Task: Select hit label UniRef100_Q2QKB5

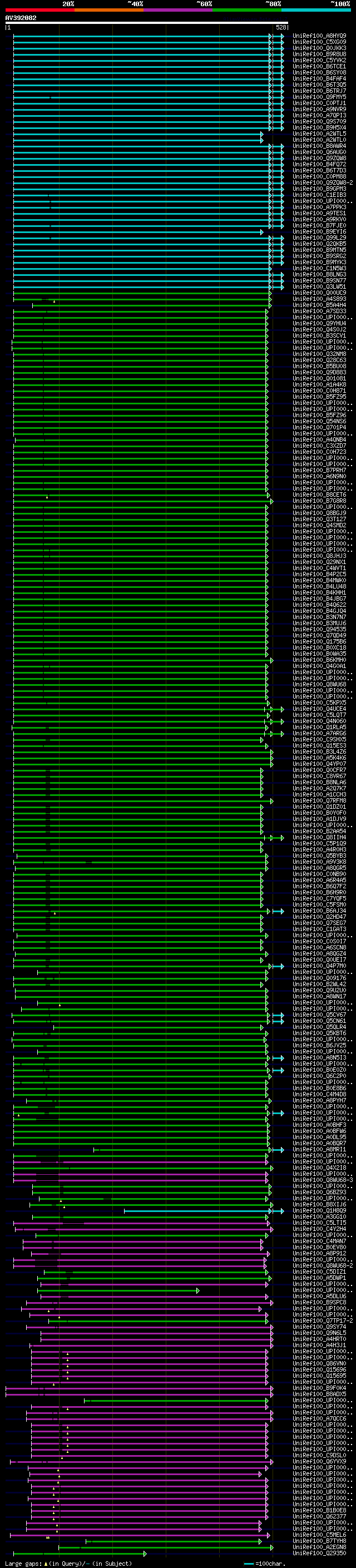Action: (x=319, y=244)
